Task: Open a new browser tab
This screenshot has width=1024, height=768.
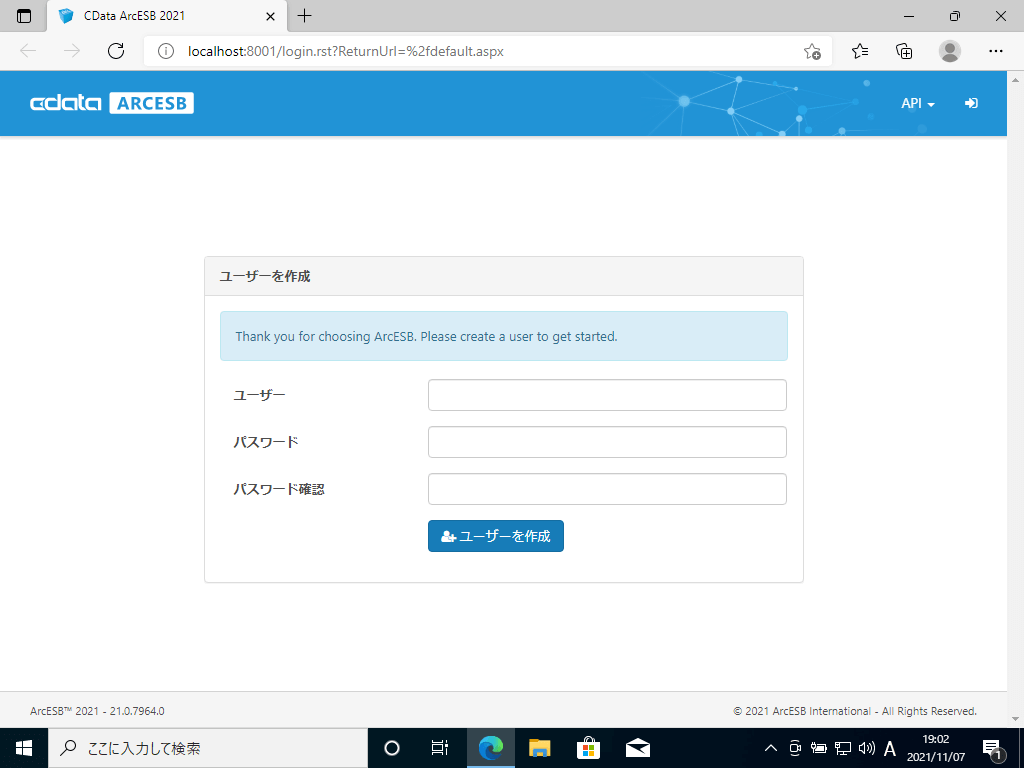Action: pyautogui.click(x=304, y=16)
